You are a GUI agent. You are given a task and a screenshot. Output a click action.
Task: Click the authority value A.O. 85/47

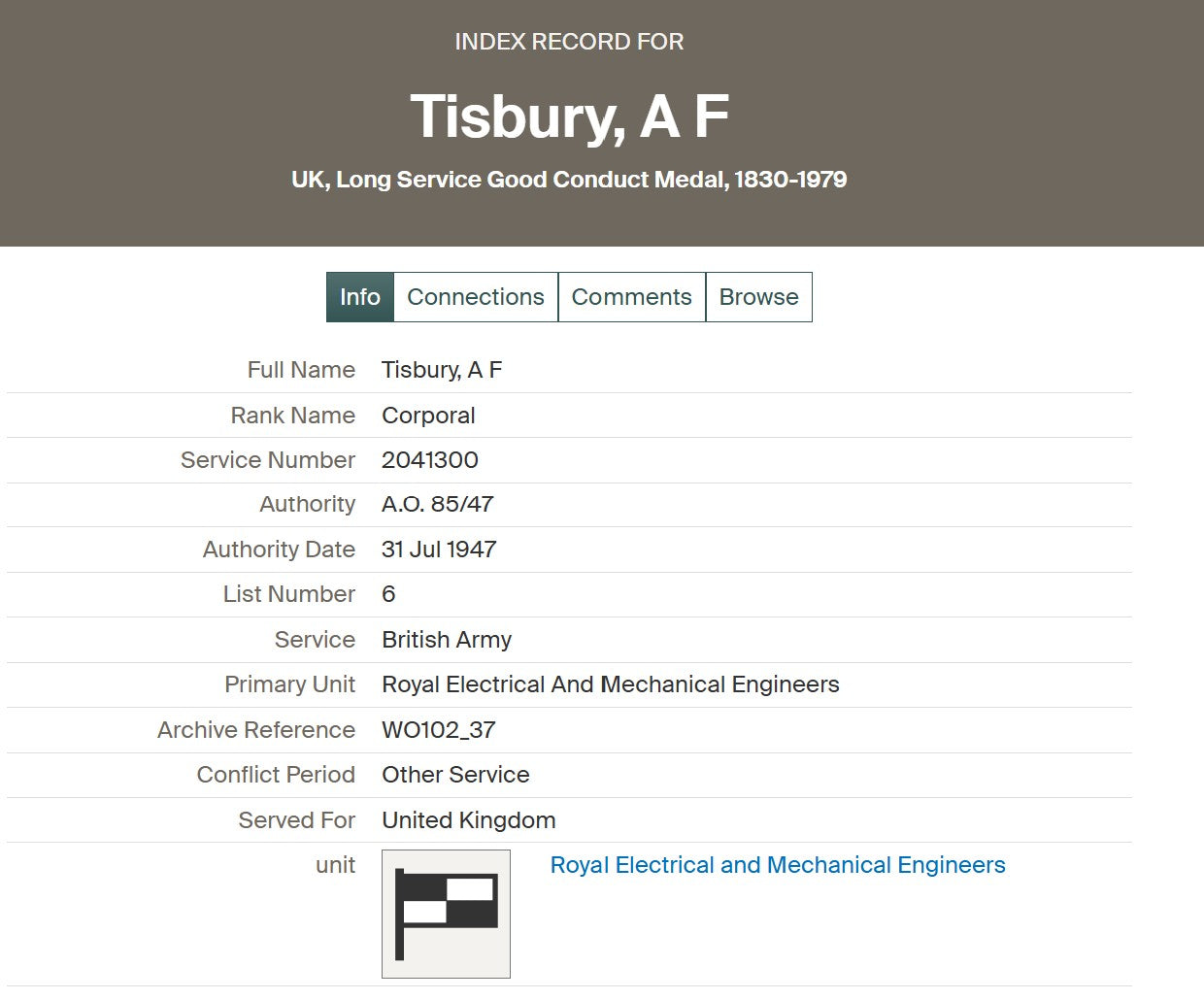(437, 505)
